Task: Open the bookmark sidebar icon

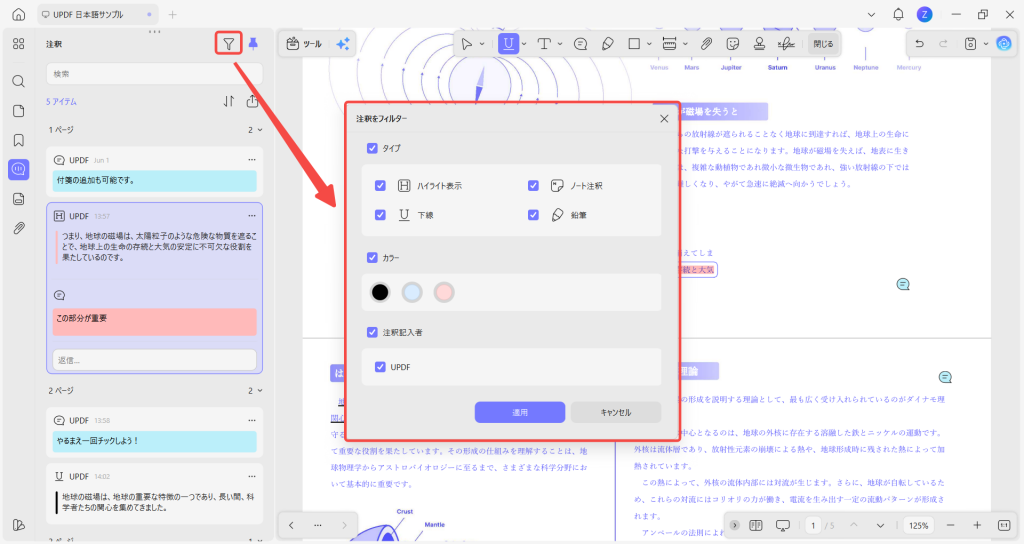Action: tap(18, 140)
